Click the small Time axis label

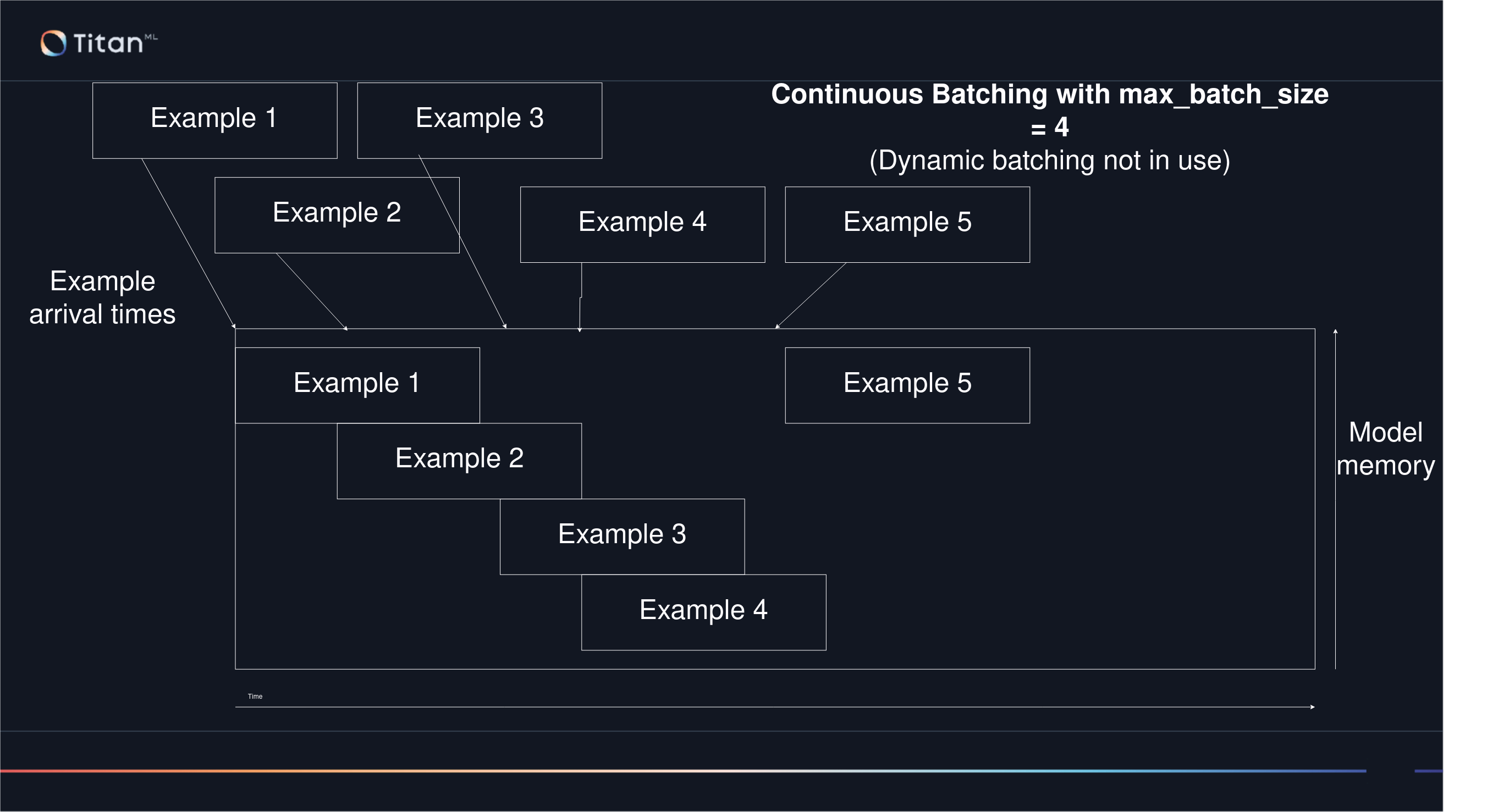[255, 696]
